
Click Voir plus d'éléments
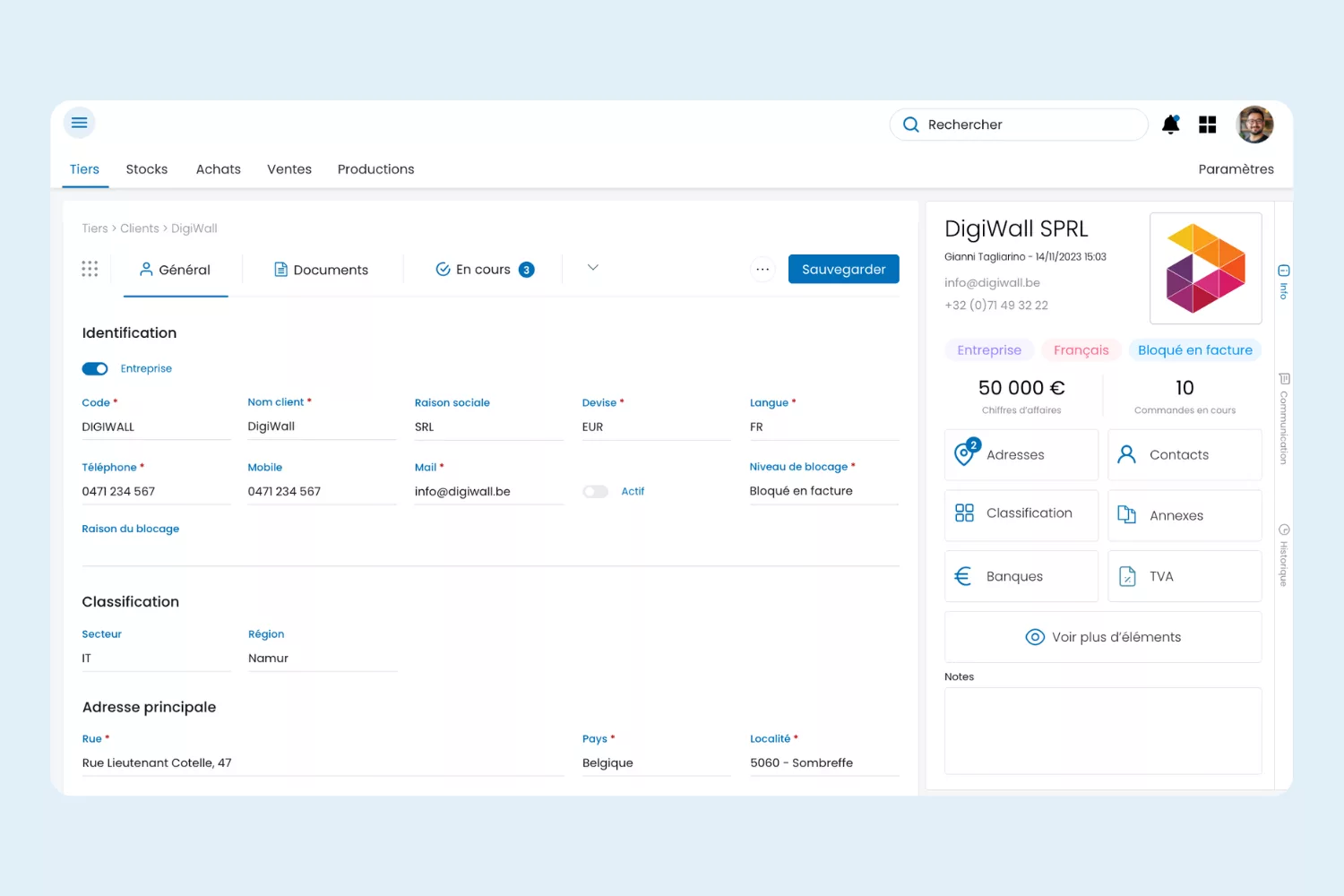coord(1103,636)
